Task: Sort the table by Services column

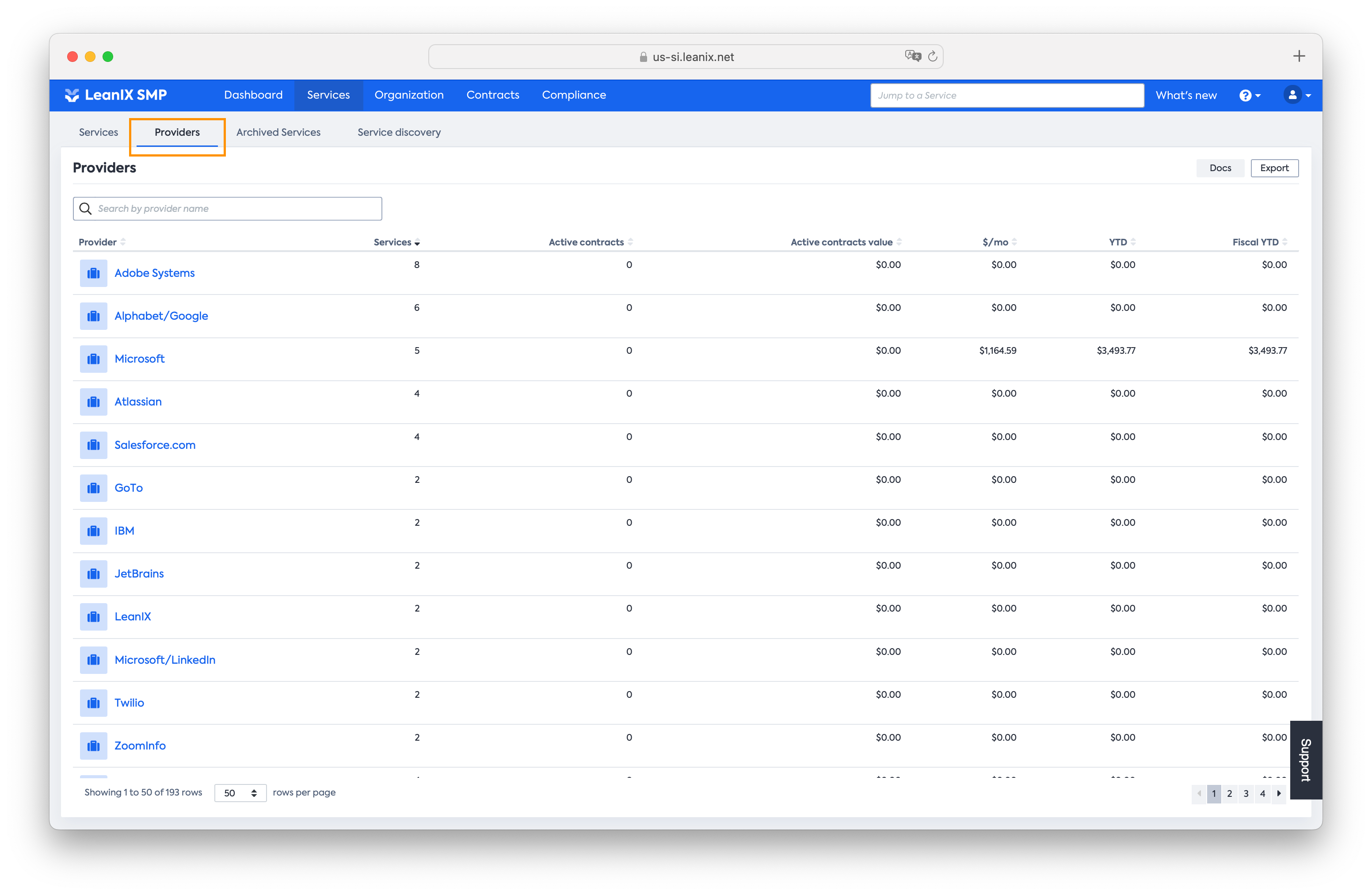Action: pos(396,242)
